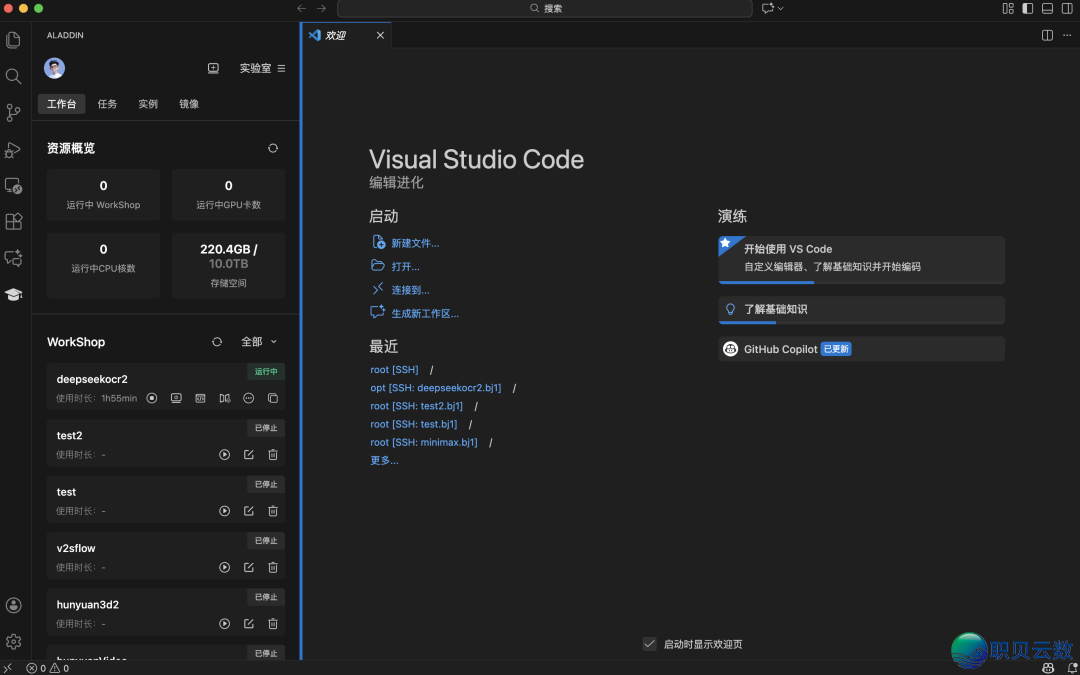Open Source Control in activity bar
The width and height of the screenshot is (1080, 675).
click(x=14, y=113)
